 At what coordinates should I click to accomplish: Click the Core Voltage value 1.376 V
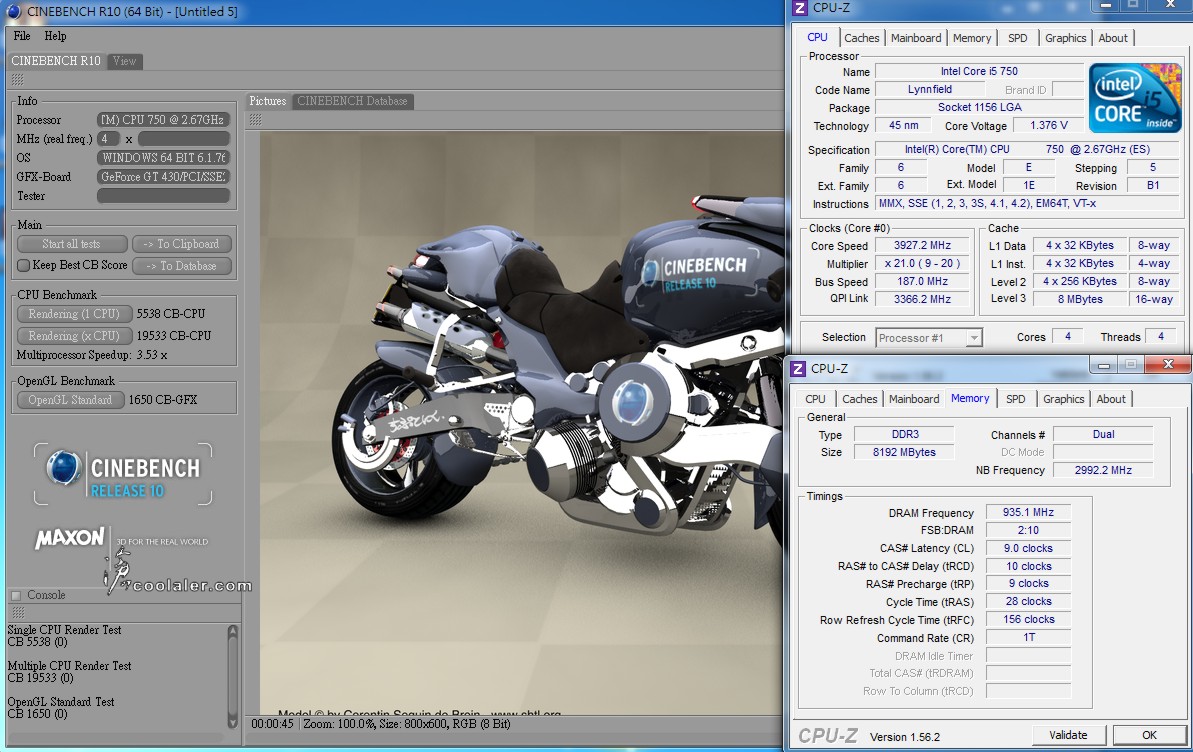pos(1048,126)
